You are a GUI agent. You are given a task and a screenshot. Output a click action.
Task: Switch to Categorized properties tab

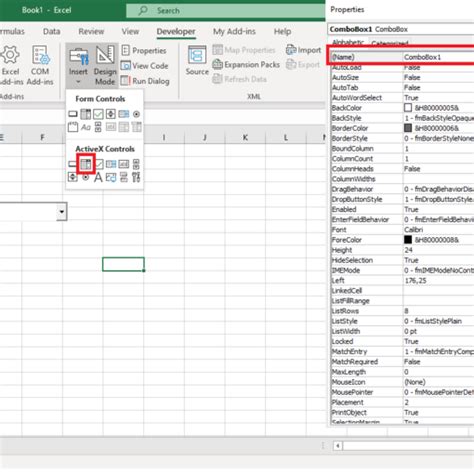[x=390, y=43]
